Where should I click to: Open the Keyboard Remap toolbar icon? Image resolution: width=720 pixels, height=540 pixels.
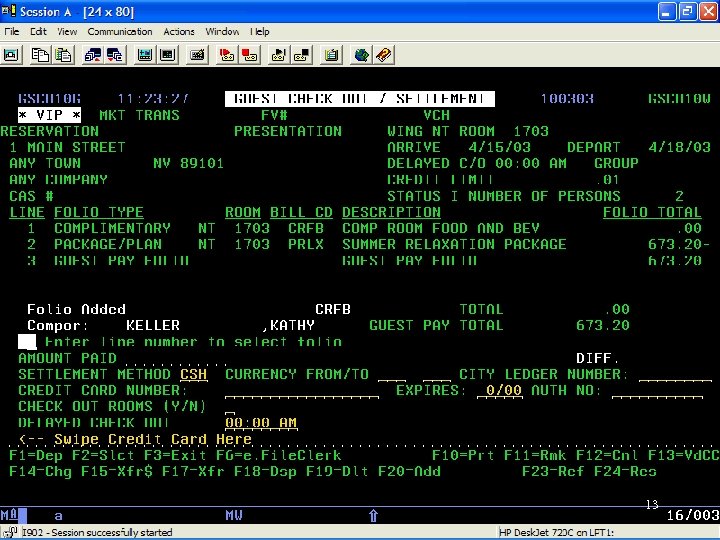(197, 55)
